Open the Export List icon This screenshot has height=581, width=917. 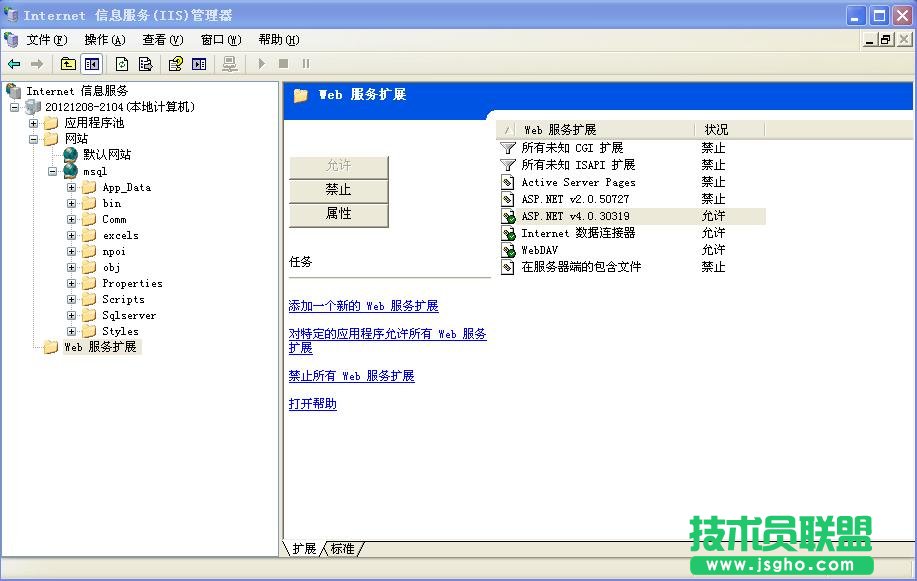145,63
